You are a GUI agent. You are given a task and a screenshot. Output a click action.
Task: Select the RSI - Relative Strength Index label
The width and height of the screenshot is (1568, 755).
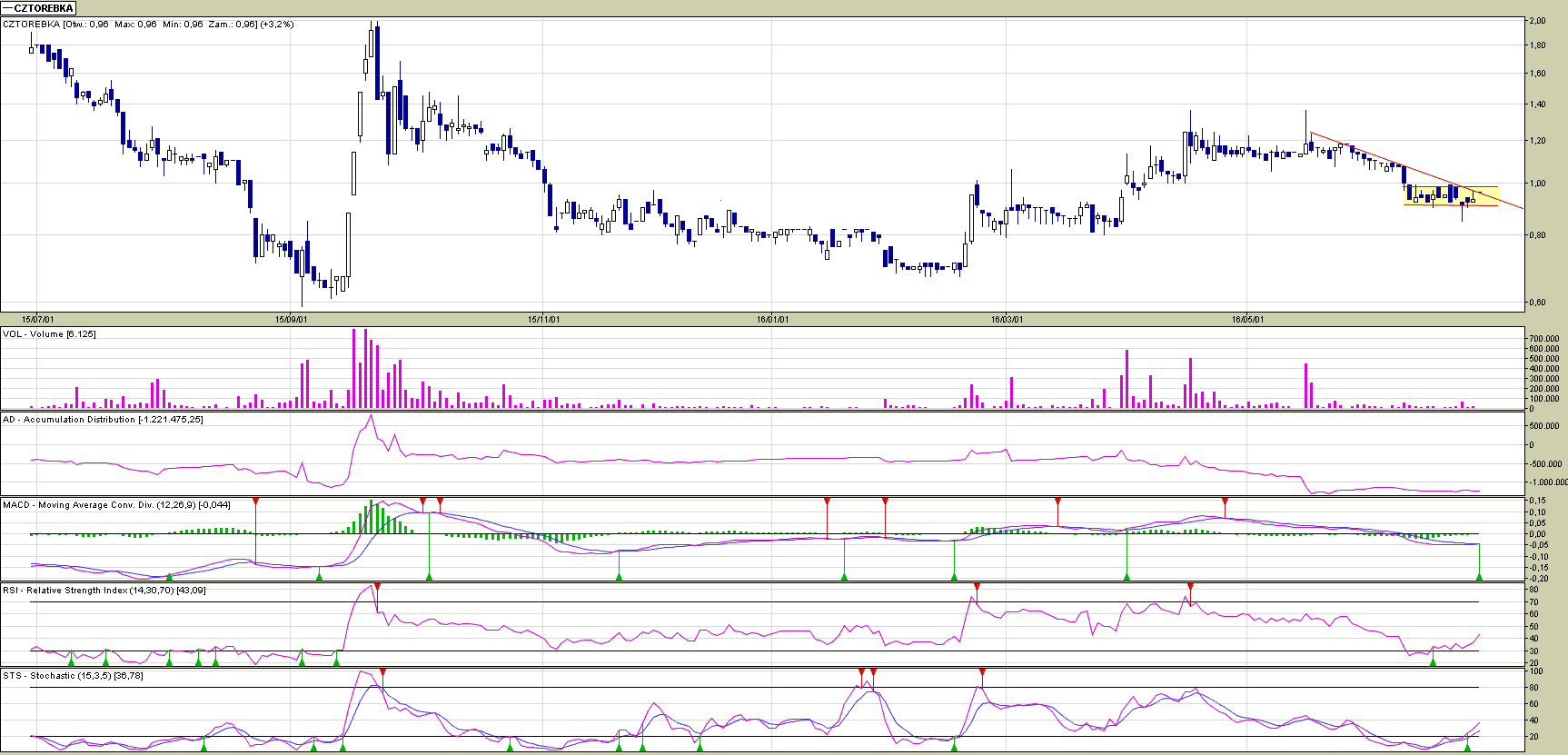point(104,591)
